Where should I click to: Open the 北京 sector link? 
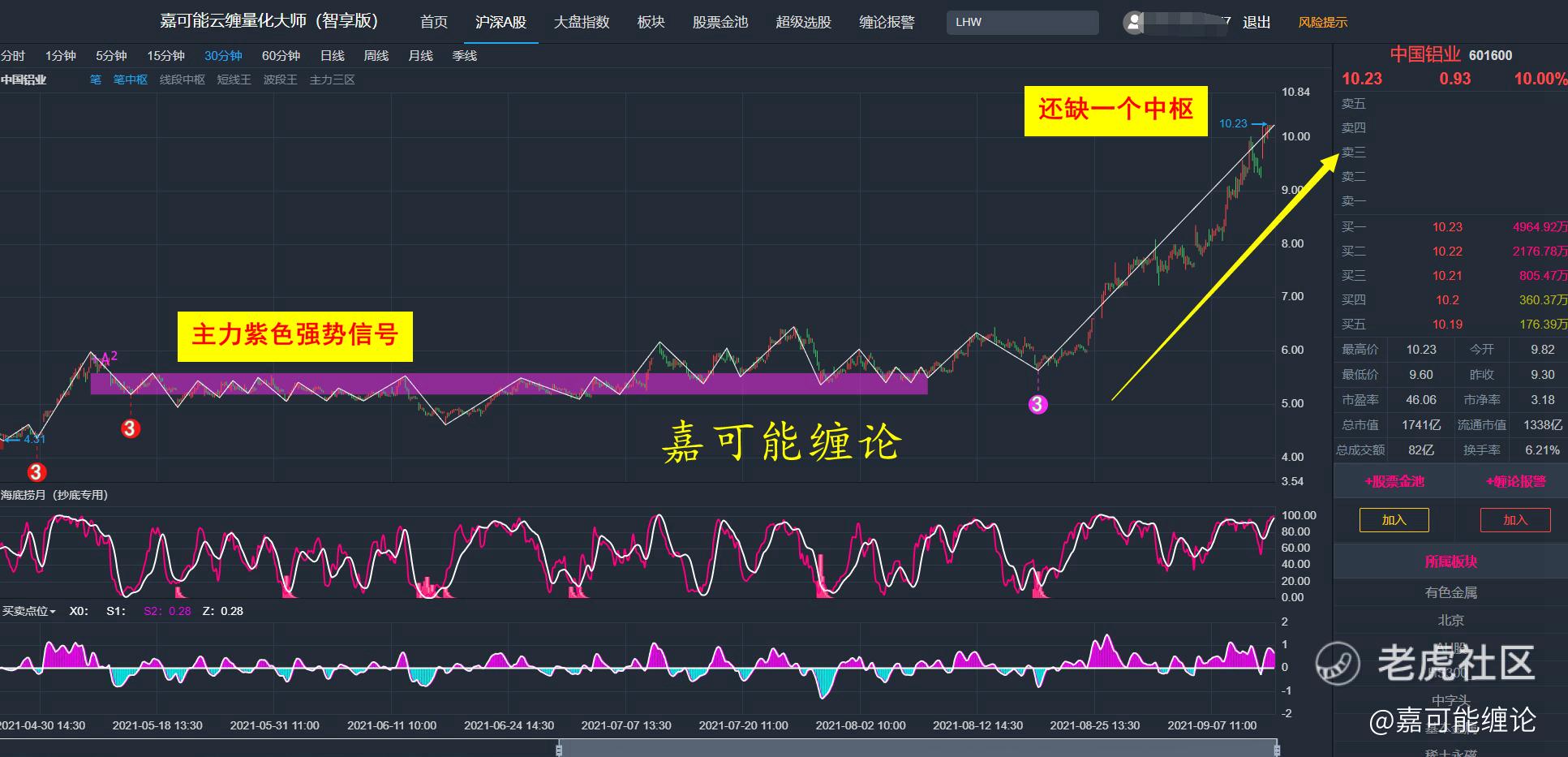[1450, 621]
